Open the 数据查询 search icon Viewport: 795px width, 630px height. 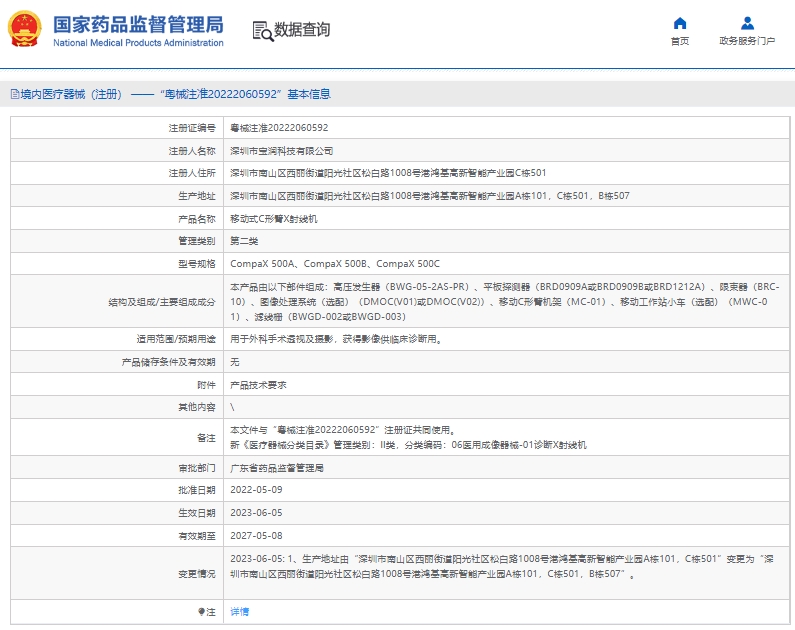point(263,31)
